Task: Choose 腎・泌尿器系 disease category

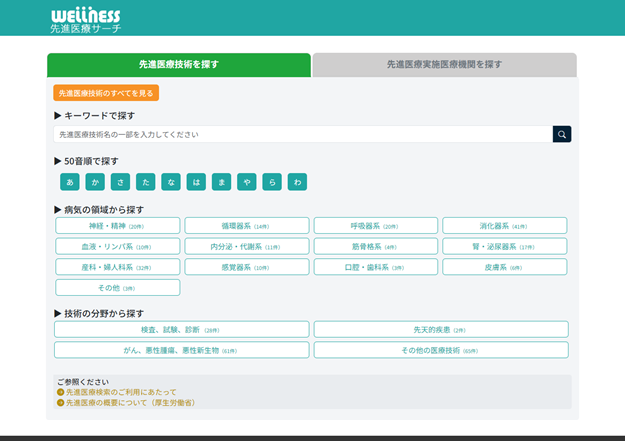Action: pyautogui.click(x=505, y=246)
